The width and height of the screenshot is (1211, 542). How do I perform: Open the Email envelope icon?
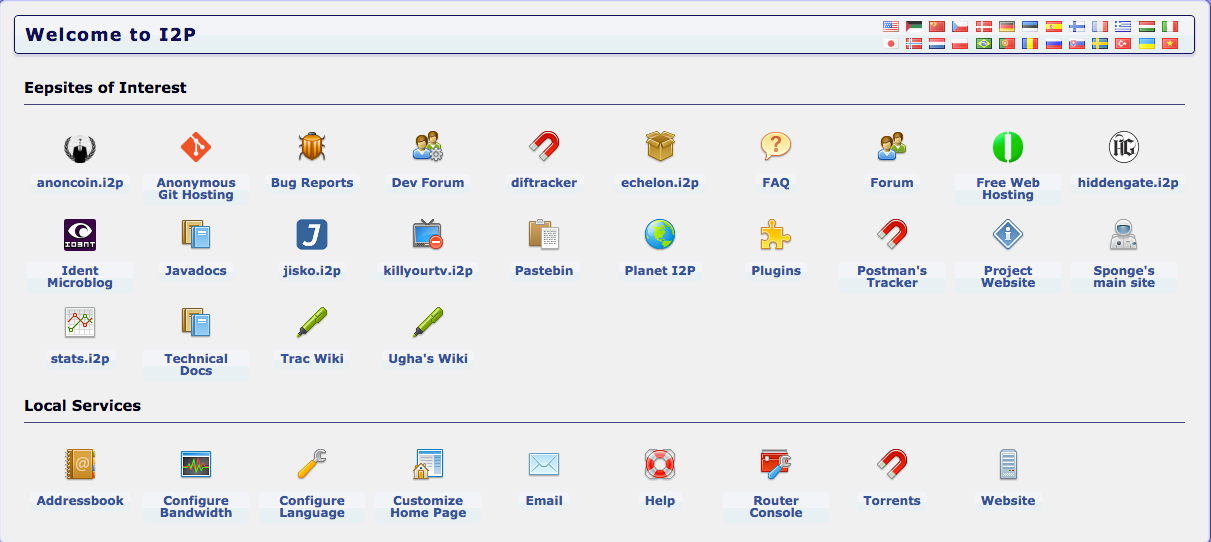(544, 464)
